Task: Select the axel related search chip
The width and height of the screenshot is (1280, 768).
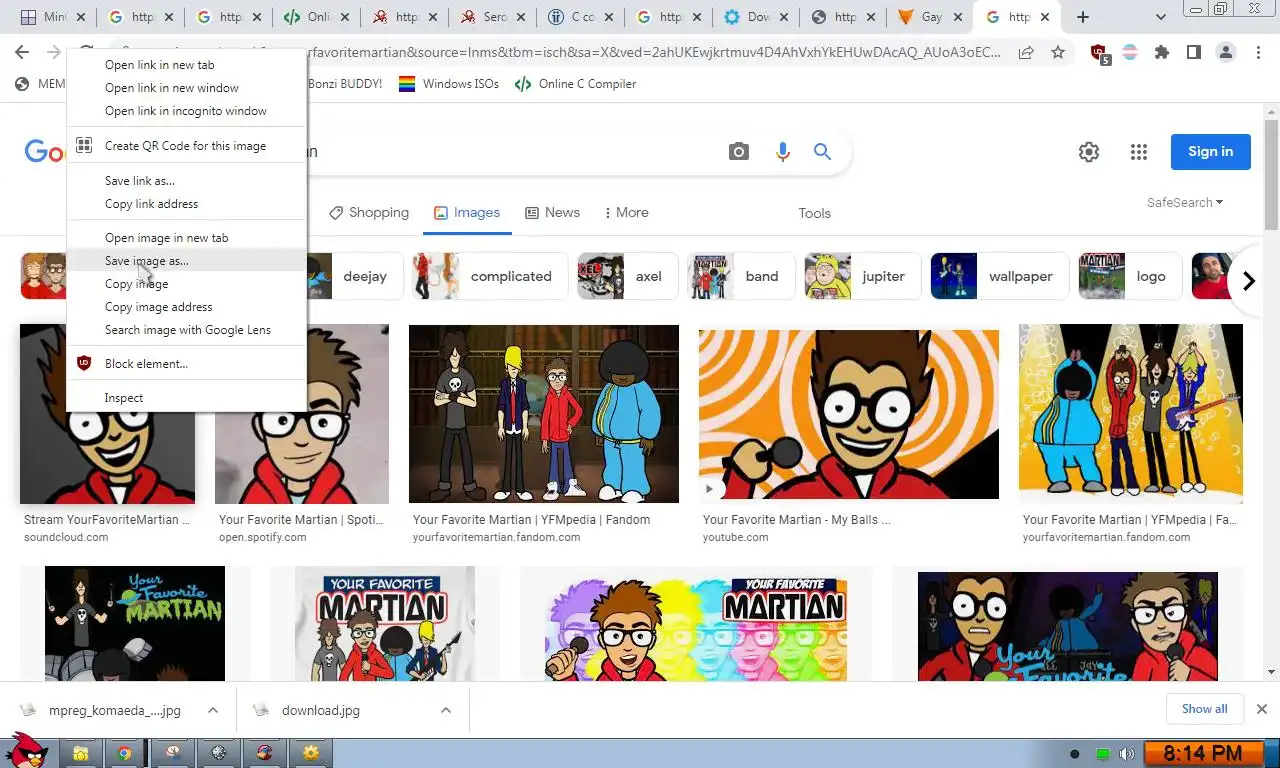Action: tap(628, 276)
